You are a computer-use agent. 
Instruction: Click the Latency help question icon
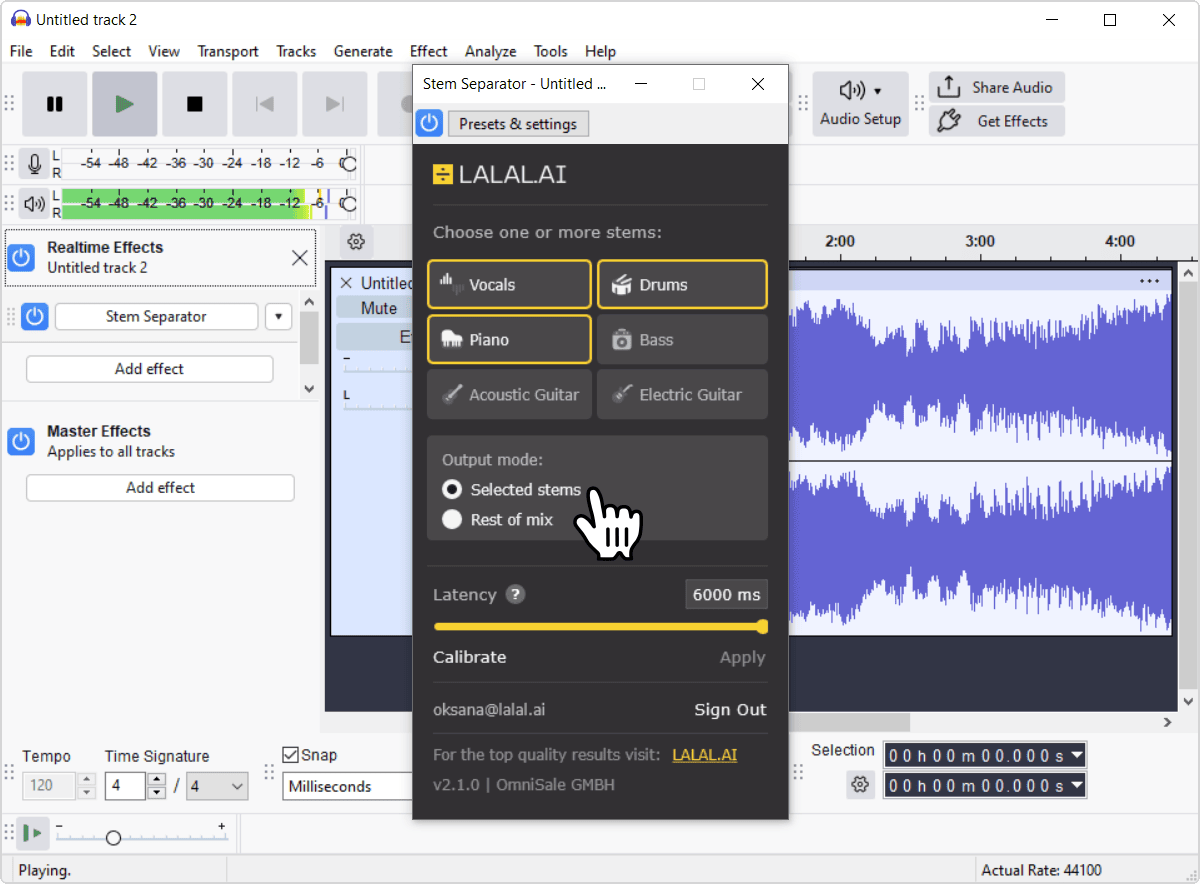[515, 595]
